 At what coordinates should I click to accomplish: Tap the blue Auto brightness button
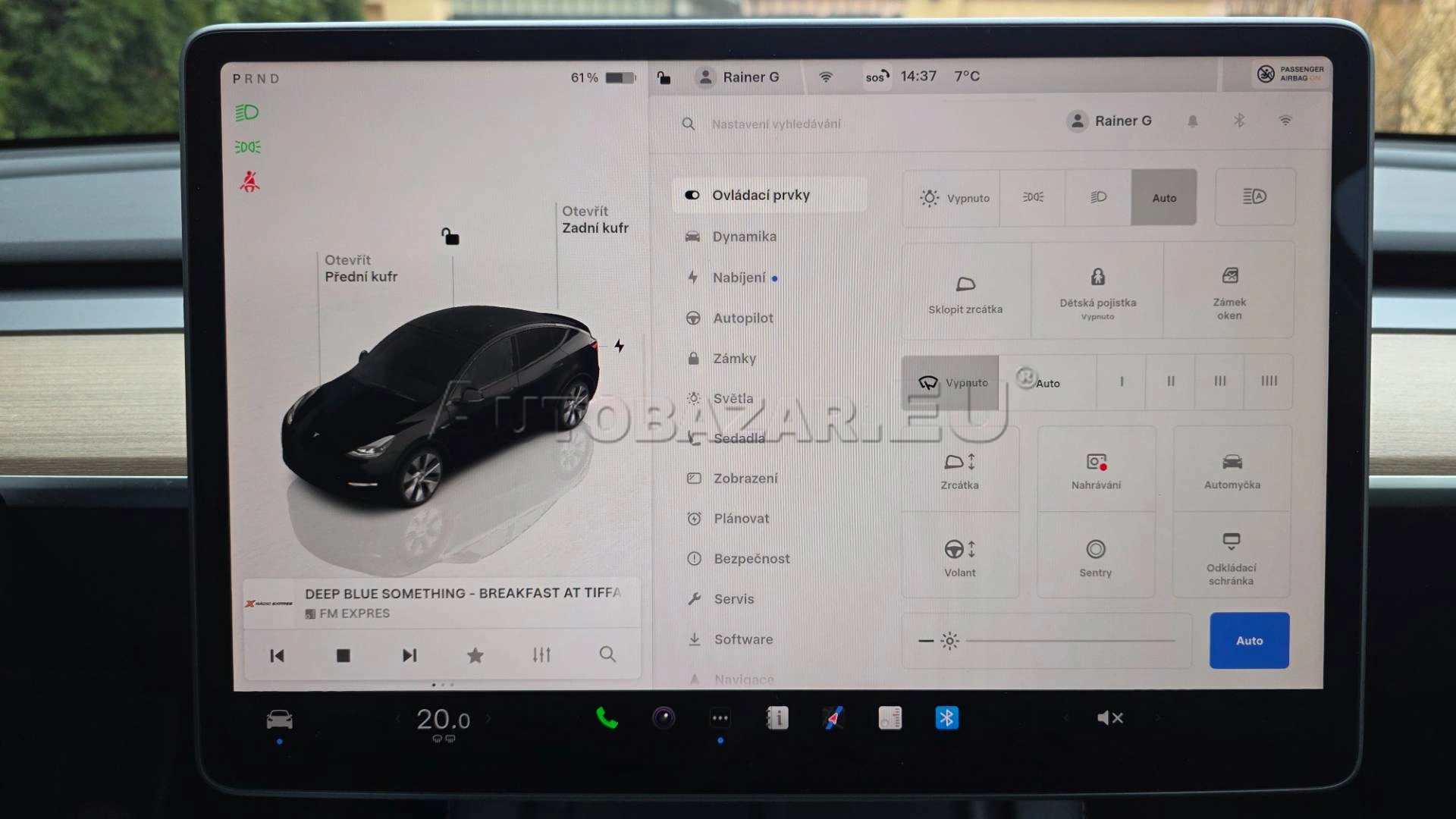[x=1249, y=641]
